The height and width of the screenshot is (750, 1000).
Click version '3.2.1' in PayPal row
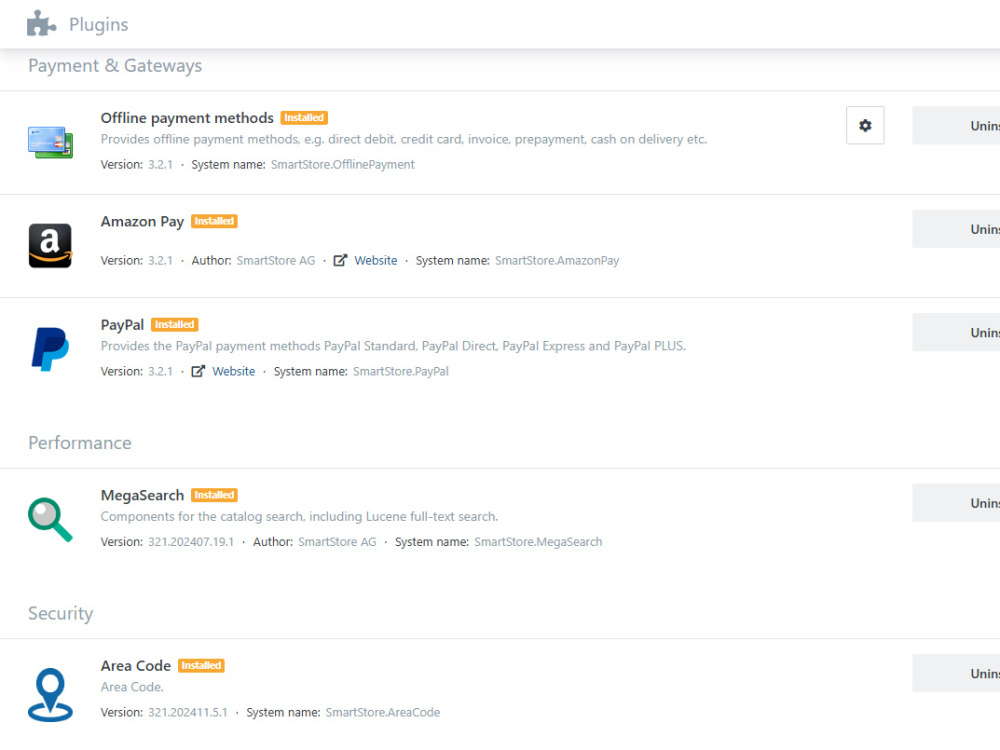tap(160, 371)
